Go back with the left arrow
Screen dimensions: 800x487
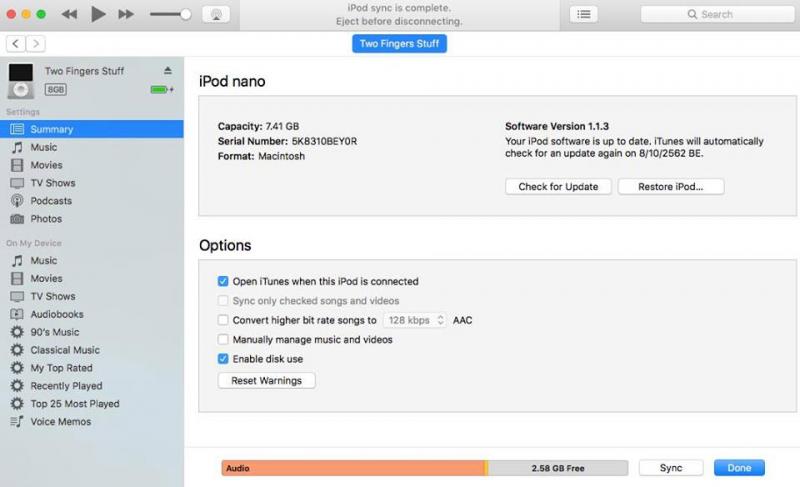(16, 44)
